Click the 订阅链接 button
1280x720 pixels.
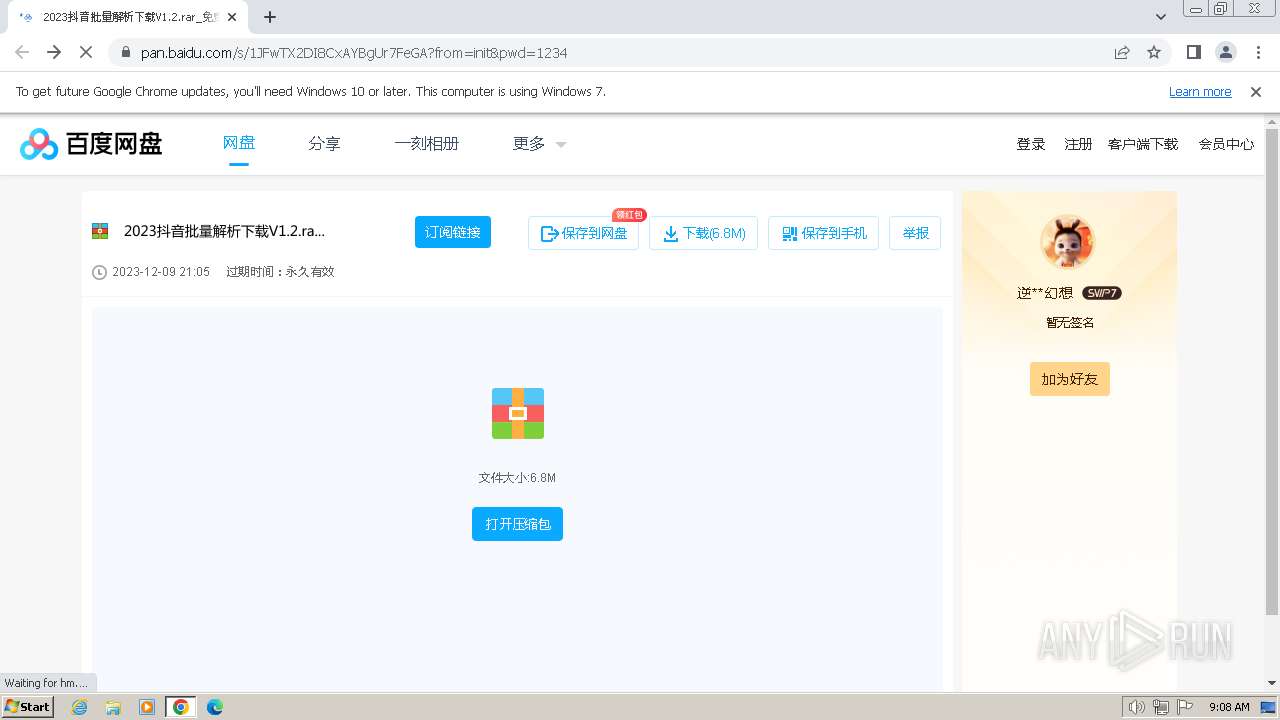click(453, 232)
